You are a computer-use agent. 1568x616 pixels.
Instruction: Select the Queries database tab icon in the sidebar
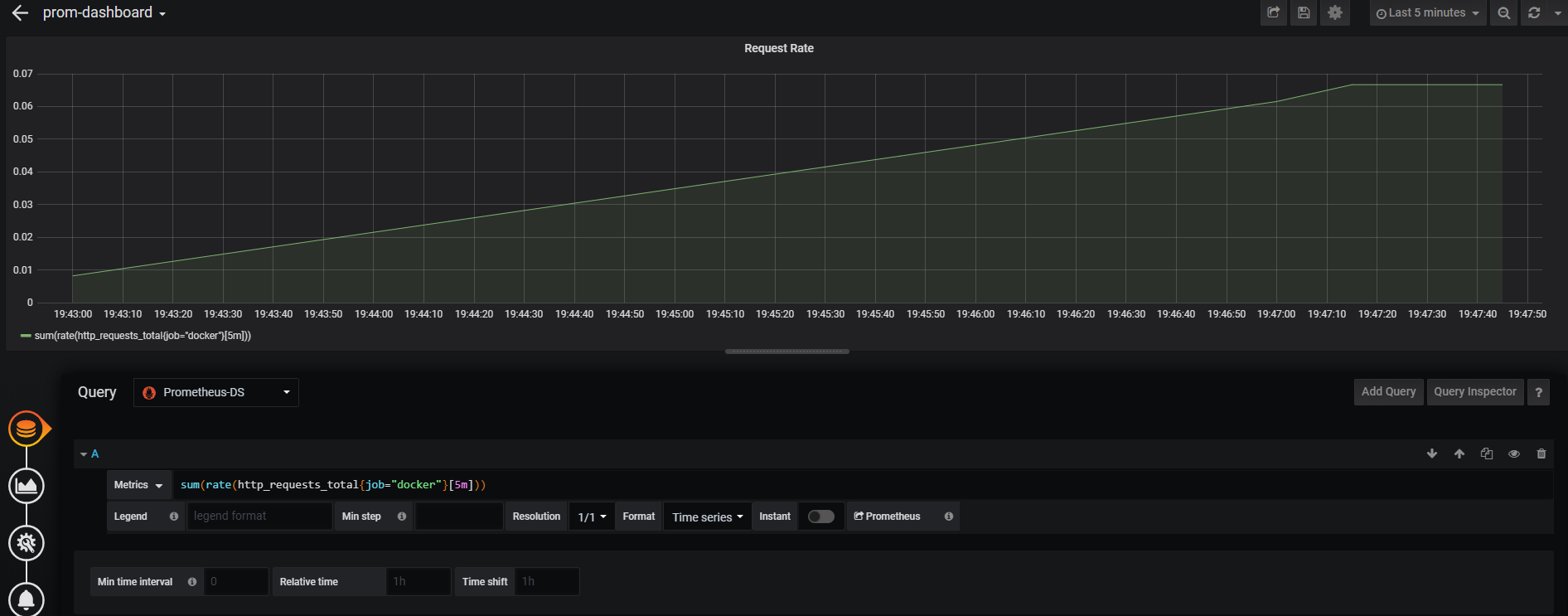click(x=27, y=429)
